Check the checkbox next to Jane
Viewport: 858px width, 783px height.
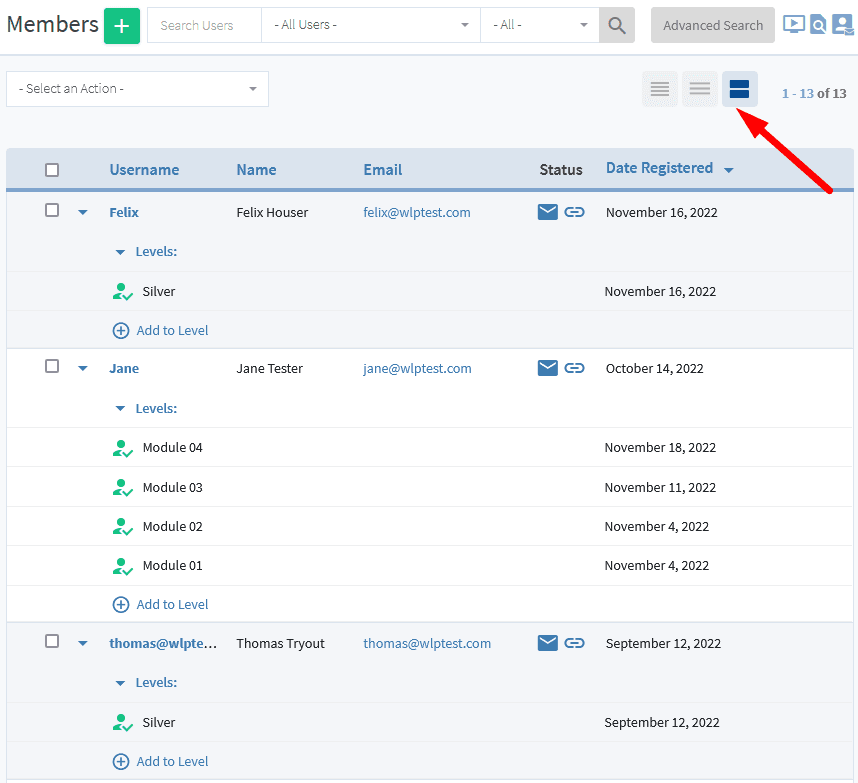[52, 367]
